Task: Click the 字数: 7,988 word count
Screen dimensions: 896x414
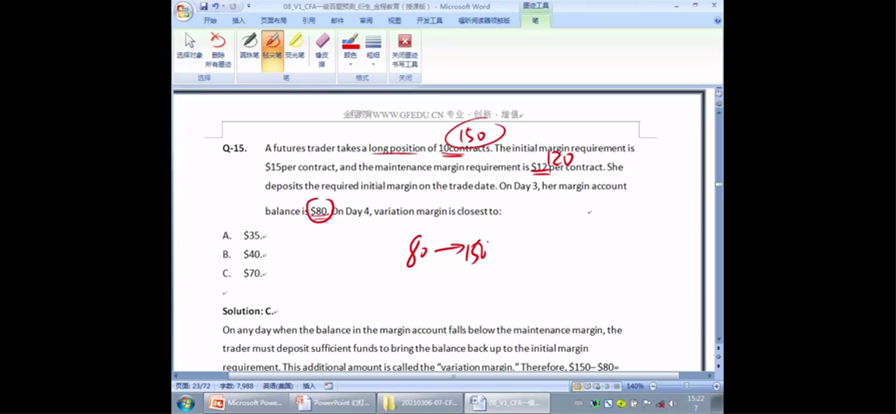Action: pos(235,386)
